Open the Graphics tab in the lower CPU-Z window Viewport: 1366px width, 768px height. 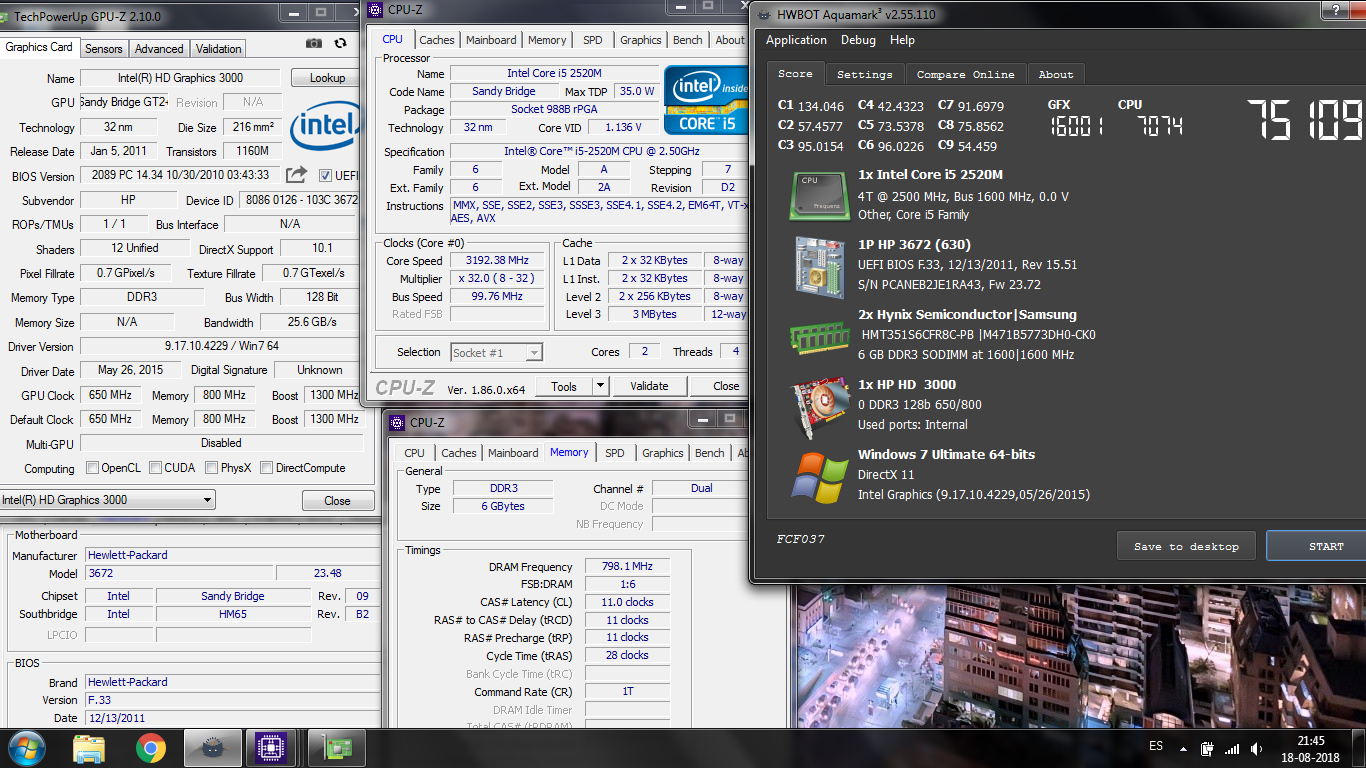point(663,453)
